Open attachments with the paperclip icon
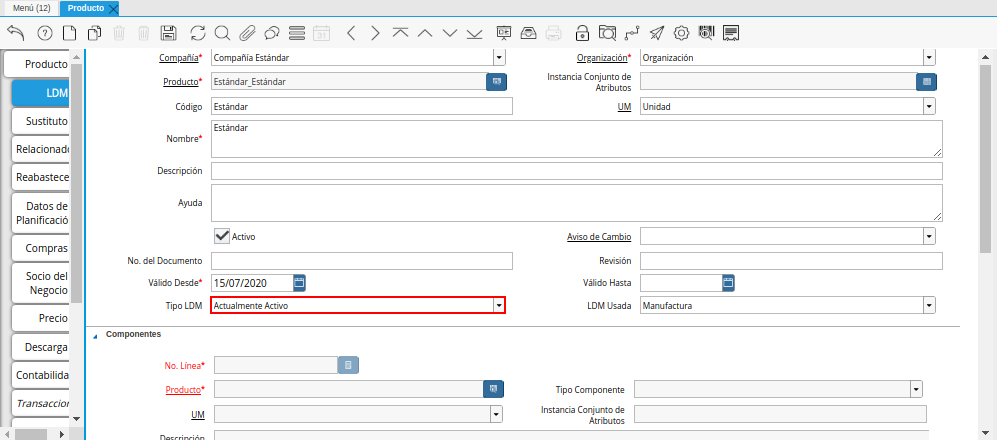This screenshot has width=997, height=440. click(x=247, y=33)
